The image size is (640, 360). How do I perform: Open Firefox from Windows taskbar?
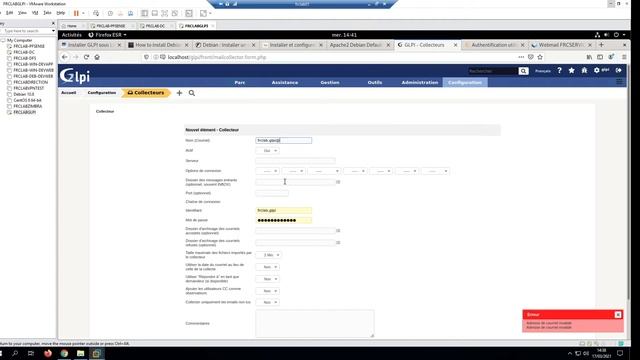[48, 353]
